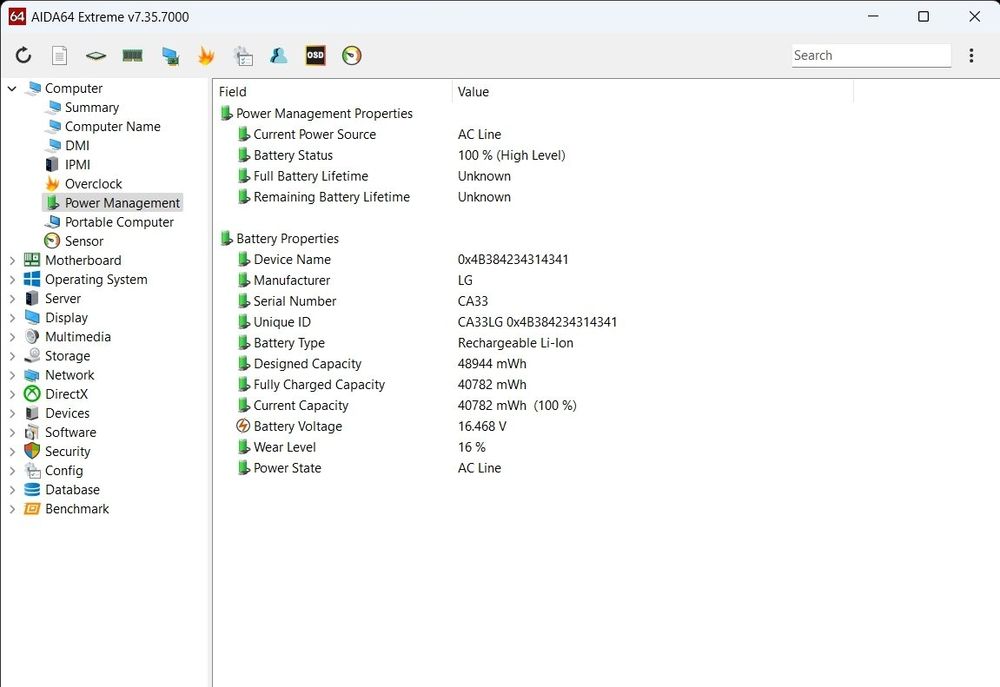Click the Security shield icon
1000x687 pixels.
32,451
